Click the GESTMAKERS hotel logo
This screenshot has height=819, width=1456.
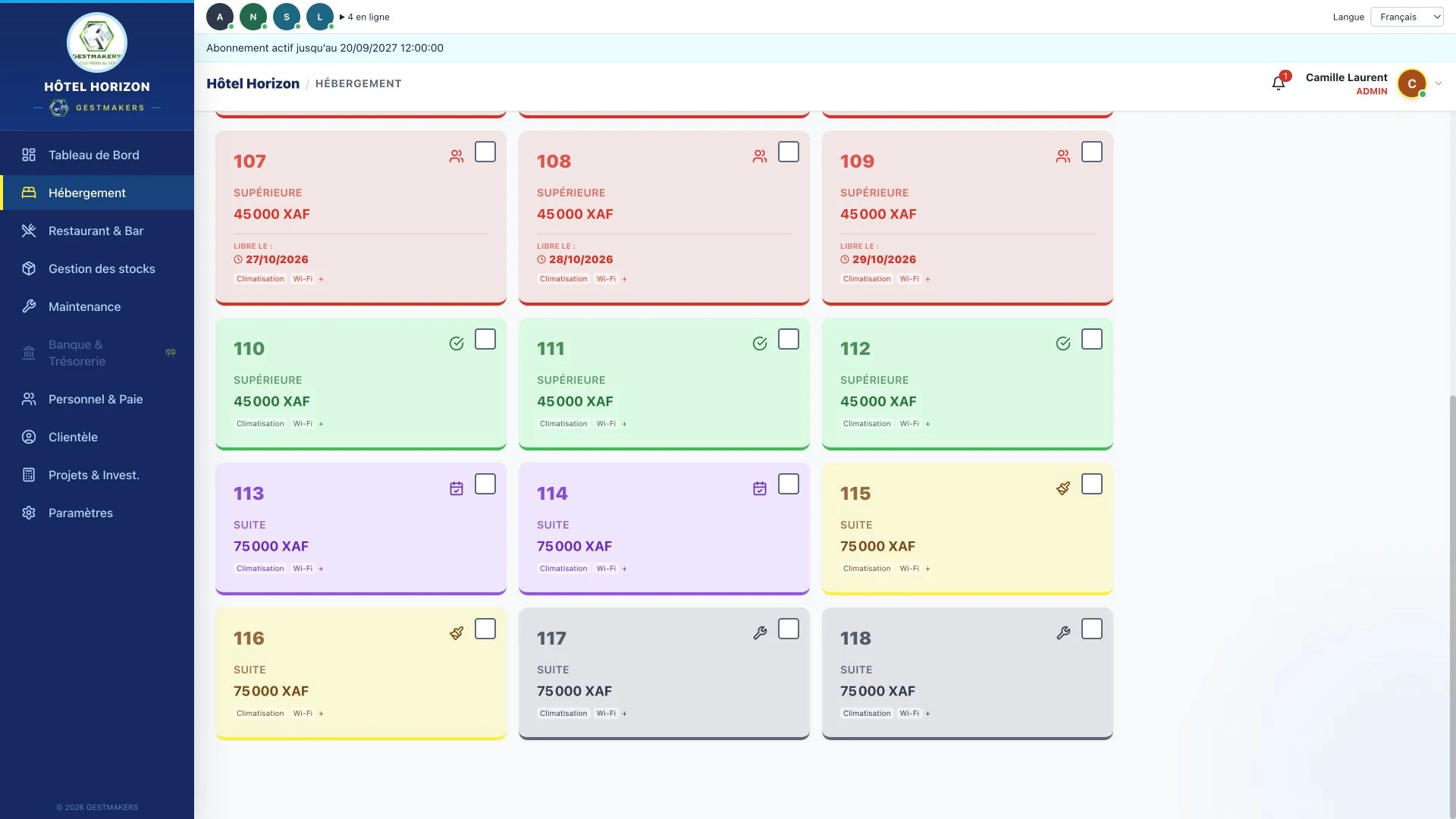[97, 42]
